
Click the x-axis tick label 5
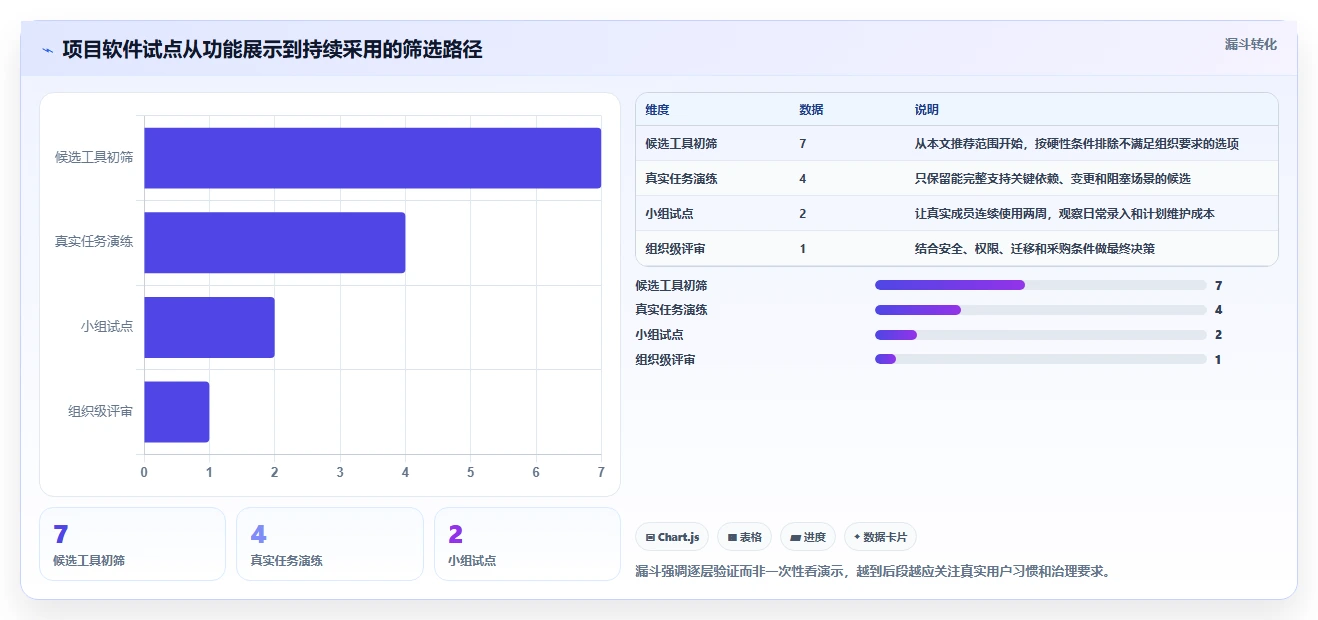(x=470, y=472)
